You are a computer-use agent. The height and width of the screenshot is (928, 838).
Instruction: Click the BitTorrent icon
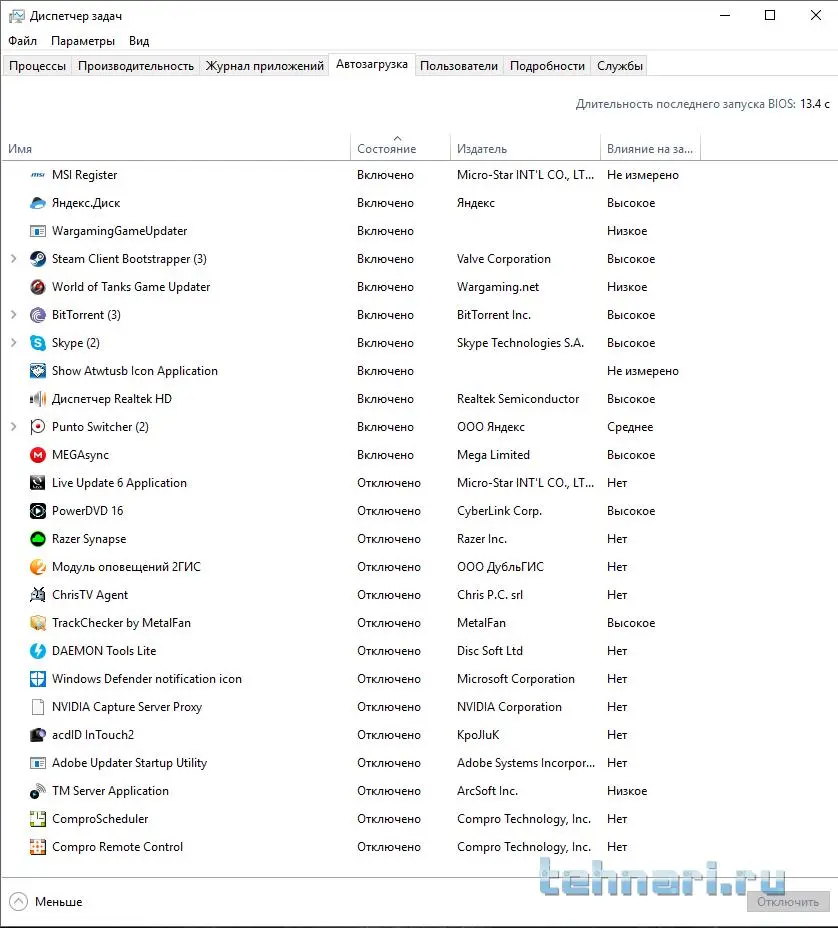[x=38, y=315]
